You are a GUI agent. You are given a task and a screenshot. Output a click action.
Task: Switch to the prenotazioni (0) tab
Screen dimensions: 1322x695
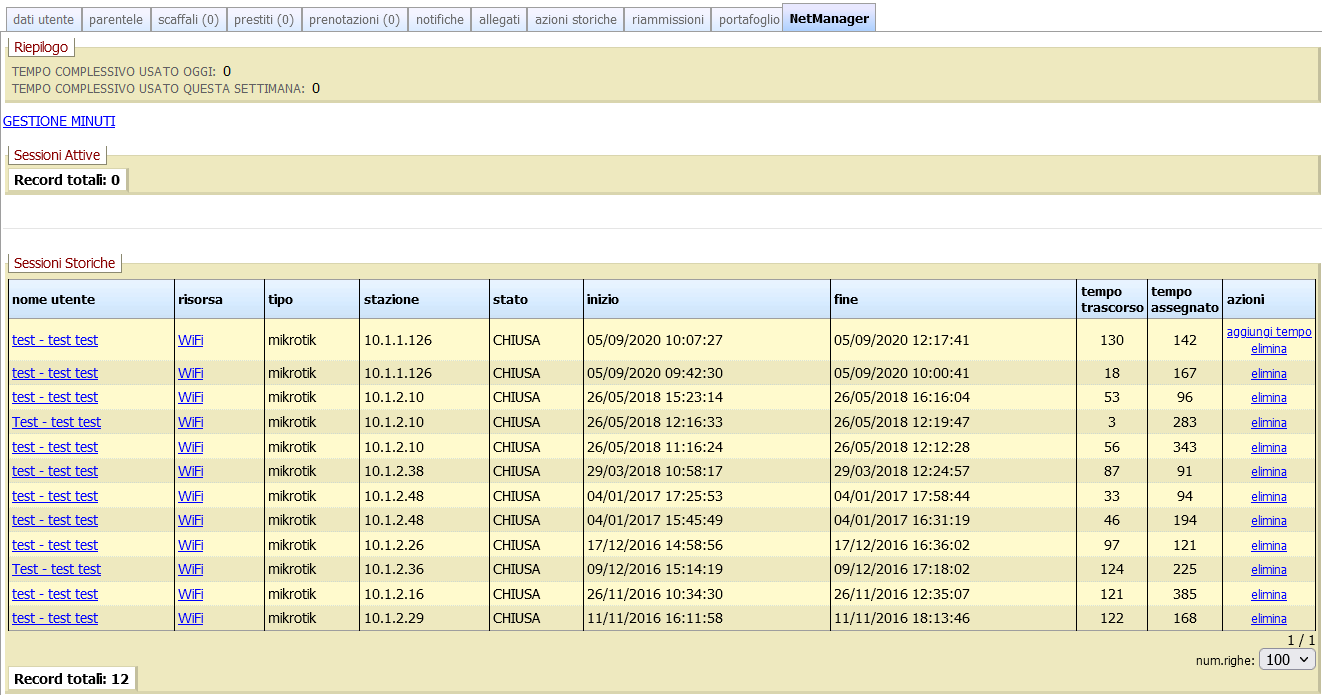coord(354,18)
